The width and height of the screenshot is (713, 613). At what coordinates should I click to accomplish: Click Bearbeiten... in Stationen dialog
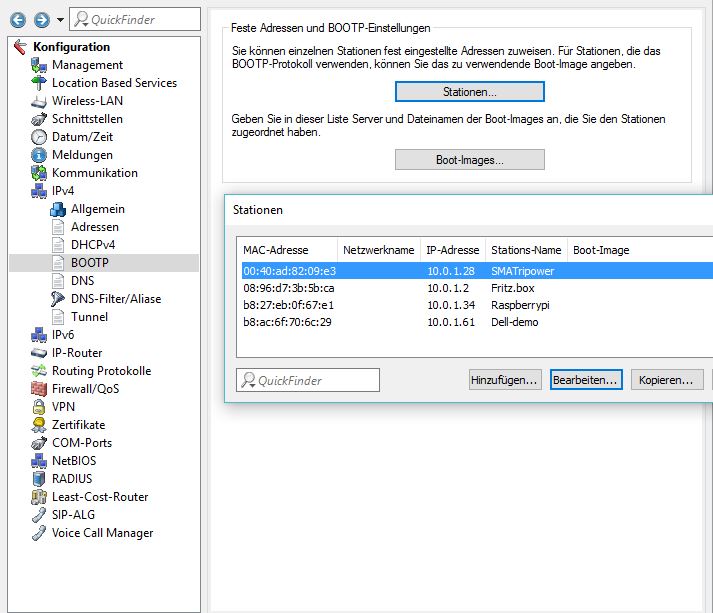tap(586, 380)
